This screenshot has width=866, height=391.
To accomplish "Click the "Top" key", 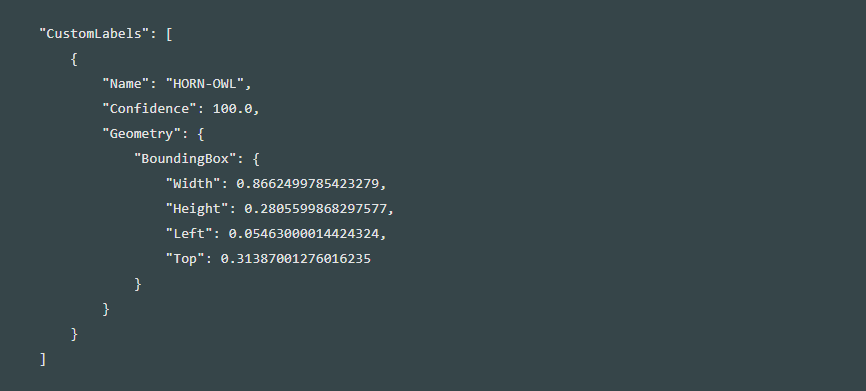I will [185, 259].
